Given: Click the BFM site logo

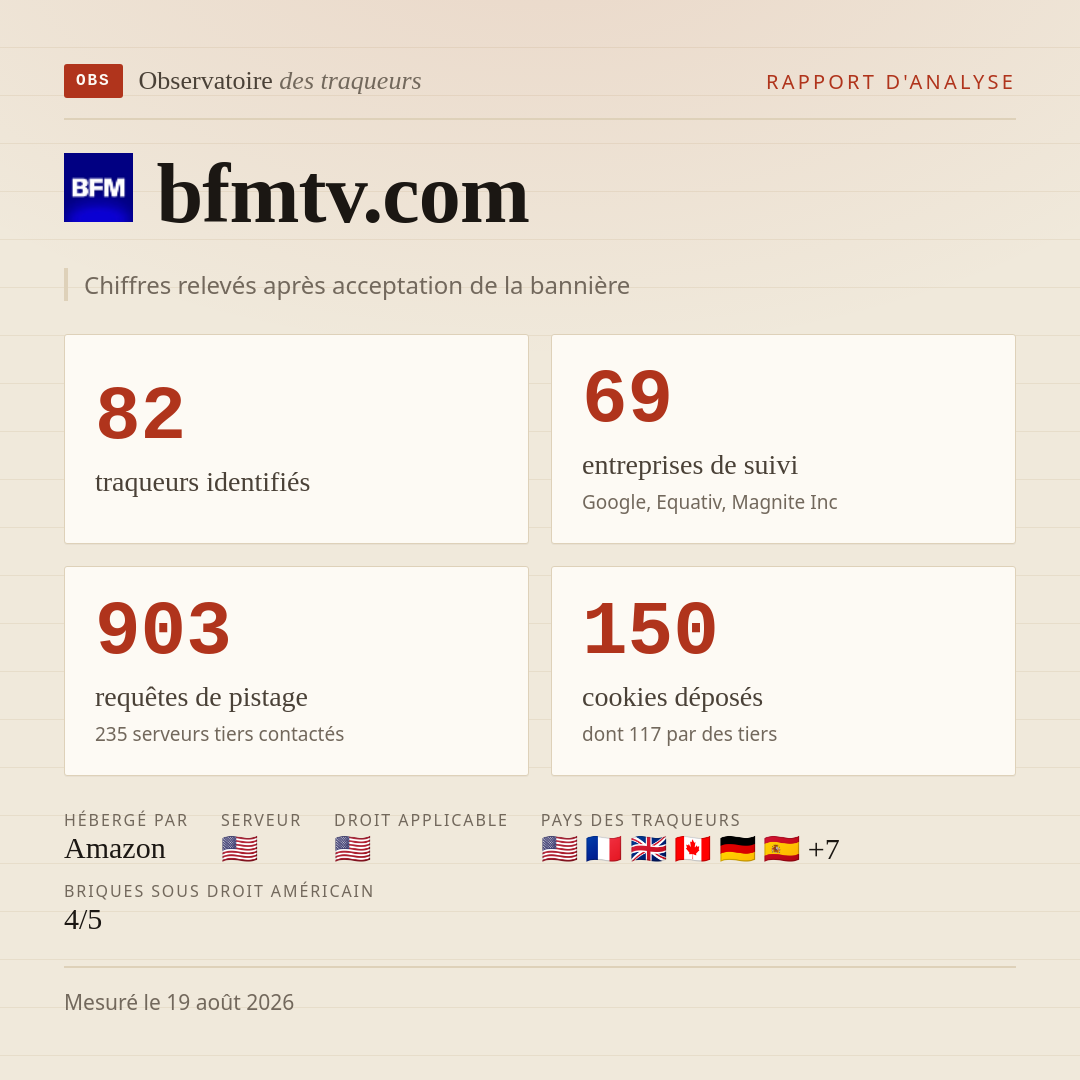Looking at the screenshot, I should coord(98,187).
